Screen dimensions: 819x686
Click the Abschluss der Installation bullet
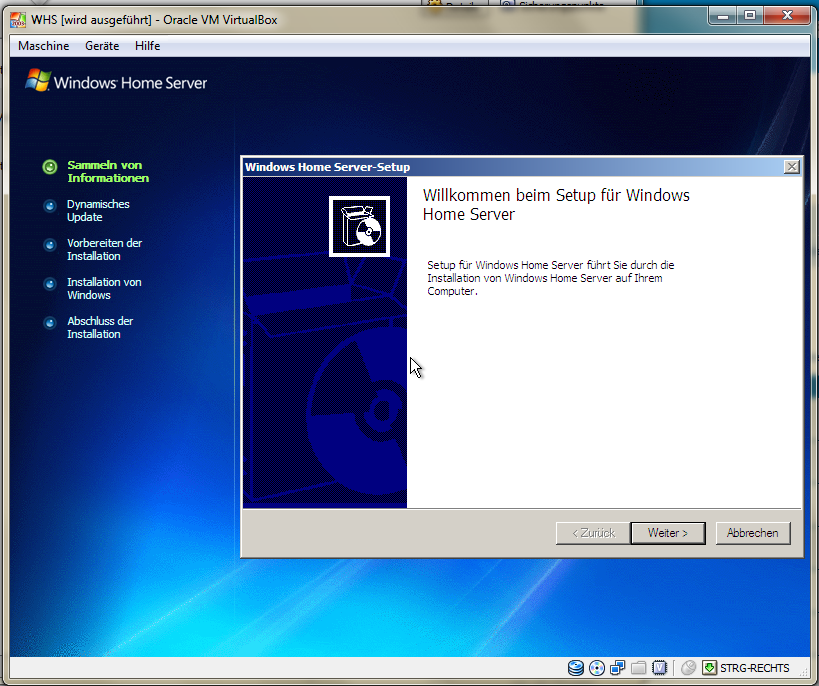[50, 323]
